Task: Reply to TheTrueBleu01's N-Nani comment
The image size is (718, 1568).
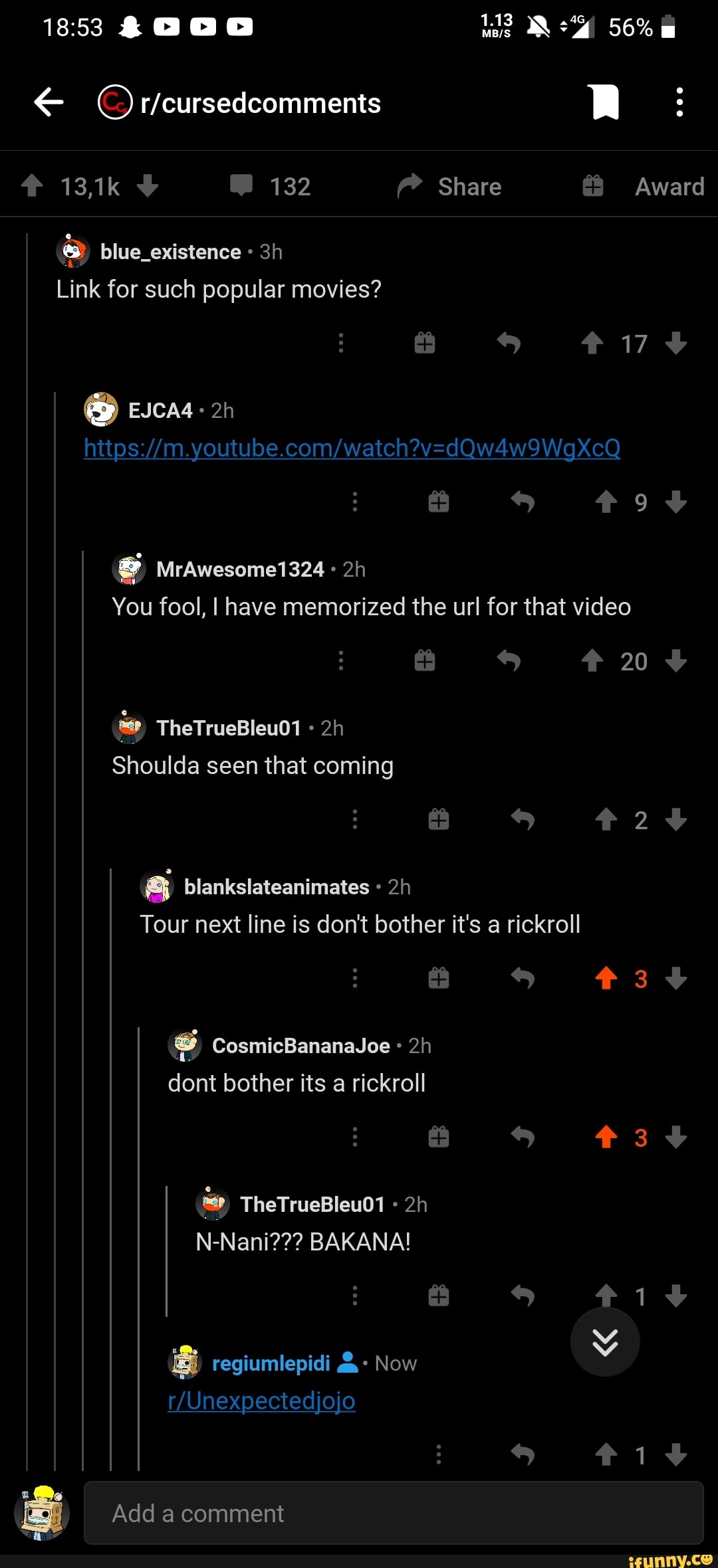Action: pos(523,1296)
